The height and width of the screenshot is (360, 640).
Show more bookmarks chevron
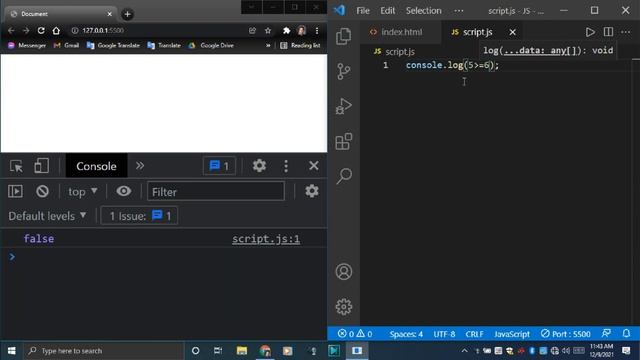[268, 45]
